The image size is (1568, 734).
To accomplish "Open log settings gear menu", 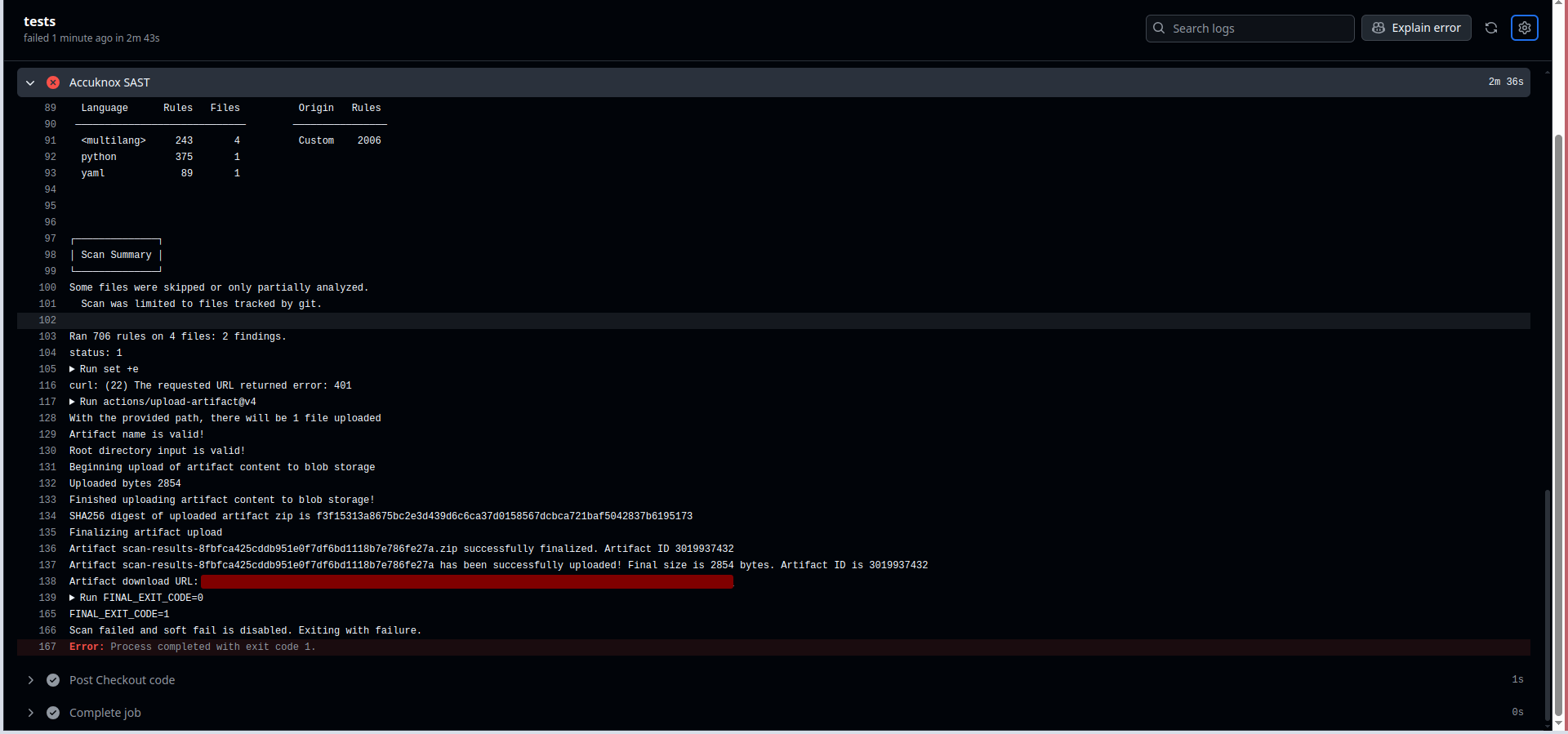I will [1525, 28].
